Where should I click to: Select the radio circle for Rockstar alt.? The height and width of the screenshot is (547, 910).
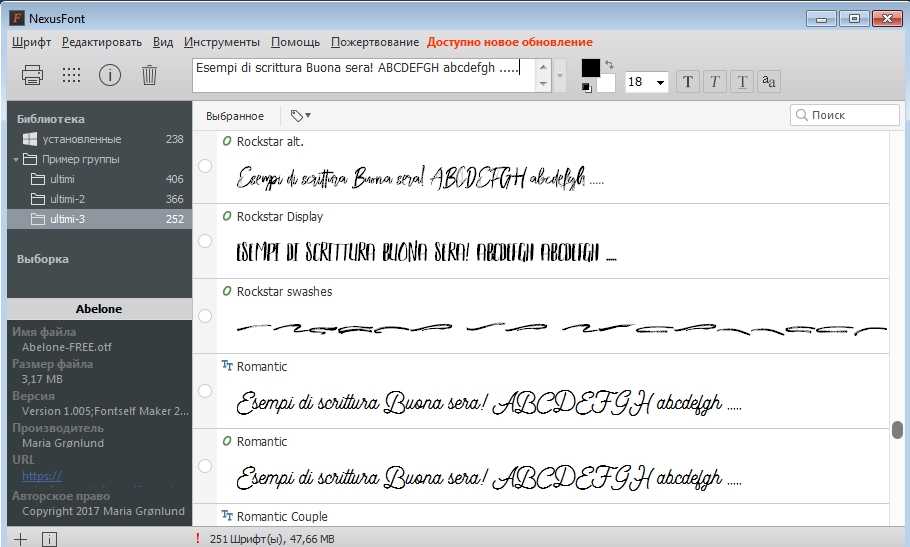pyautogui.click(x=205, y=166)
